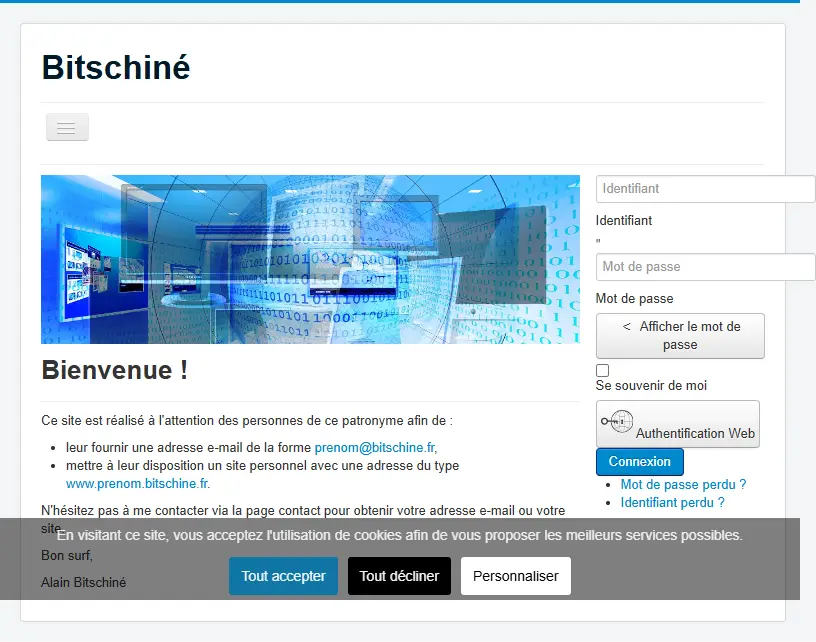
Task: Accept all cookies with Tout accepter
Action: click(x=283, y=576)
